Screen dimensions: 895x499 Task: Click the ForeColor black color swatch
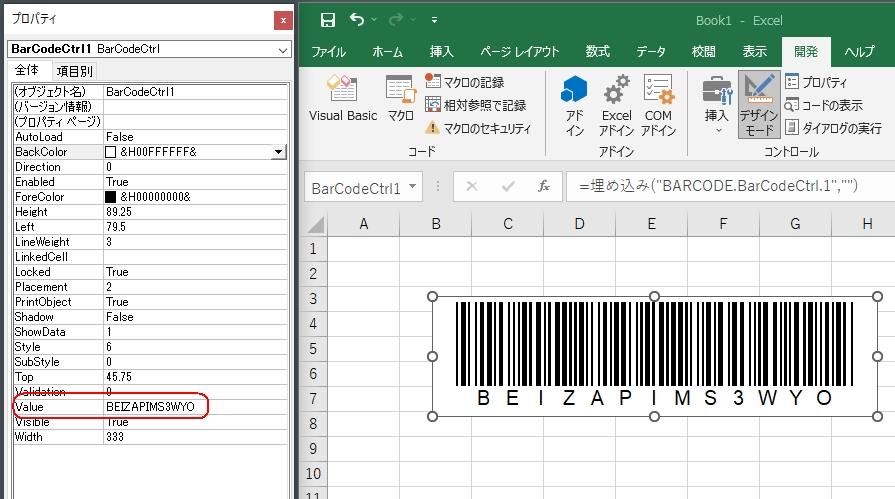pyautogui.click(x=111, y=197)
